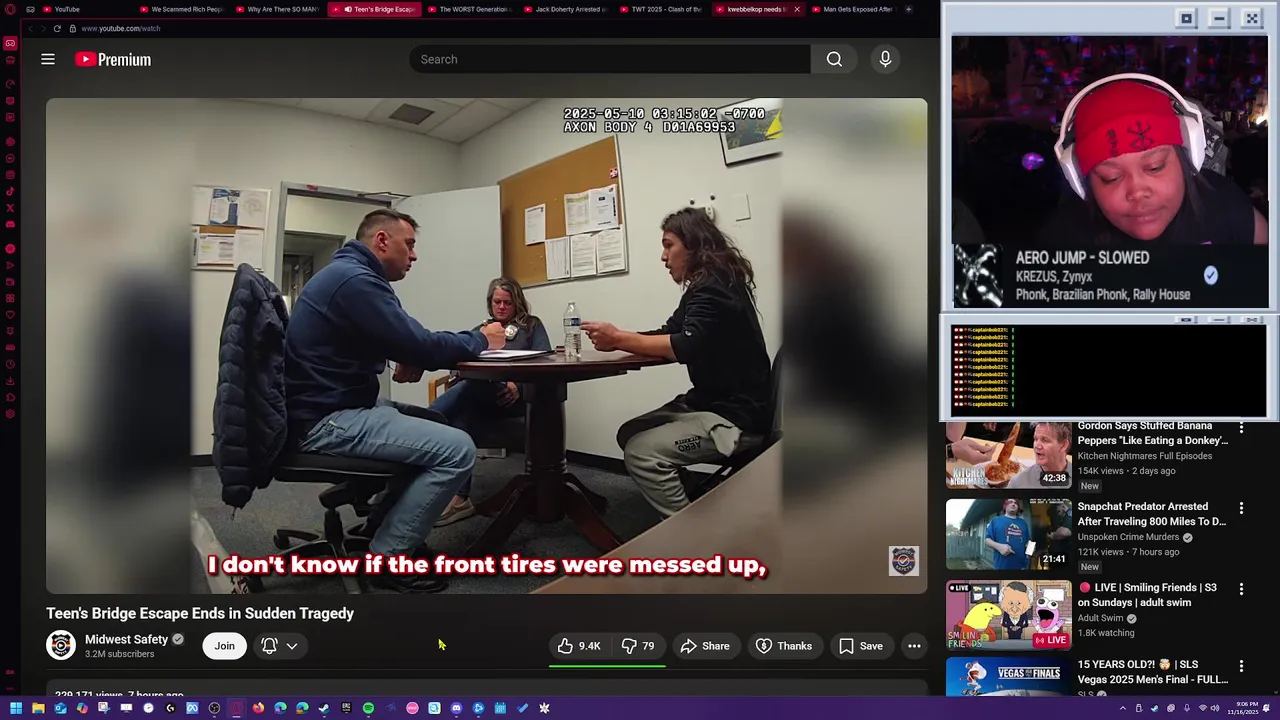Screen dimensions: 1280x720
Task: Open Spotify from the taskbar
Action: (368, 708)
